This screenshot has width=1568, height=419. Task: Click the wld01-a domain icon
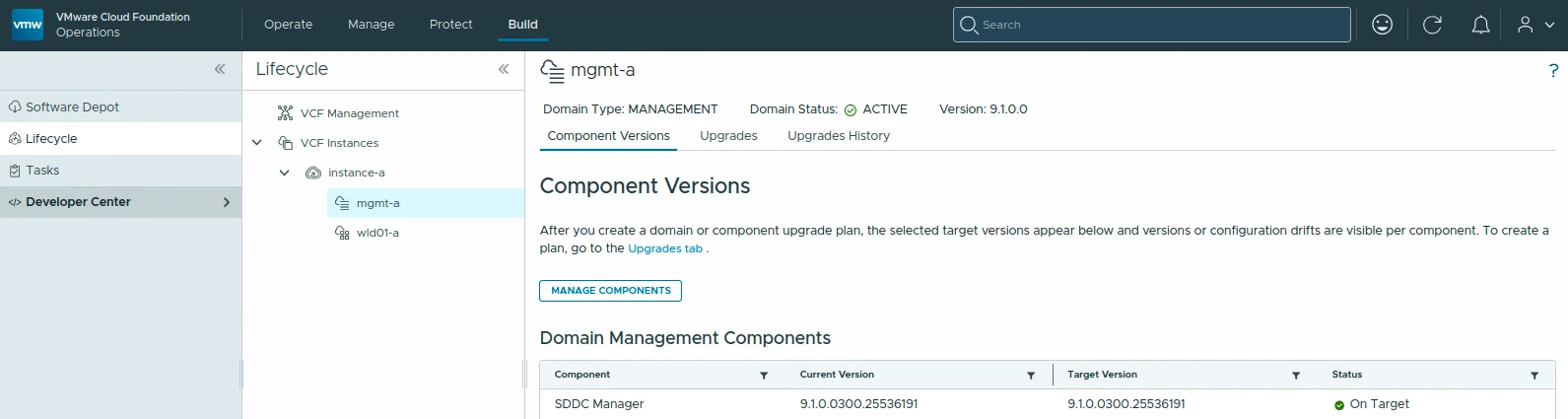[342, 233]
